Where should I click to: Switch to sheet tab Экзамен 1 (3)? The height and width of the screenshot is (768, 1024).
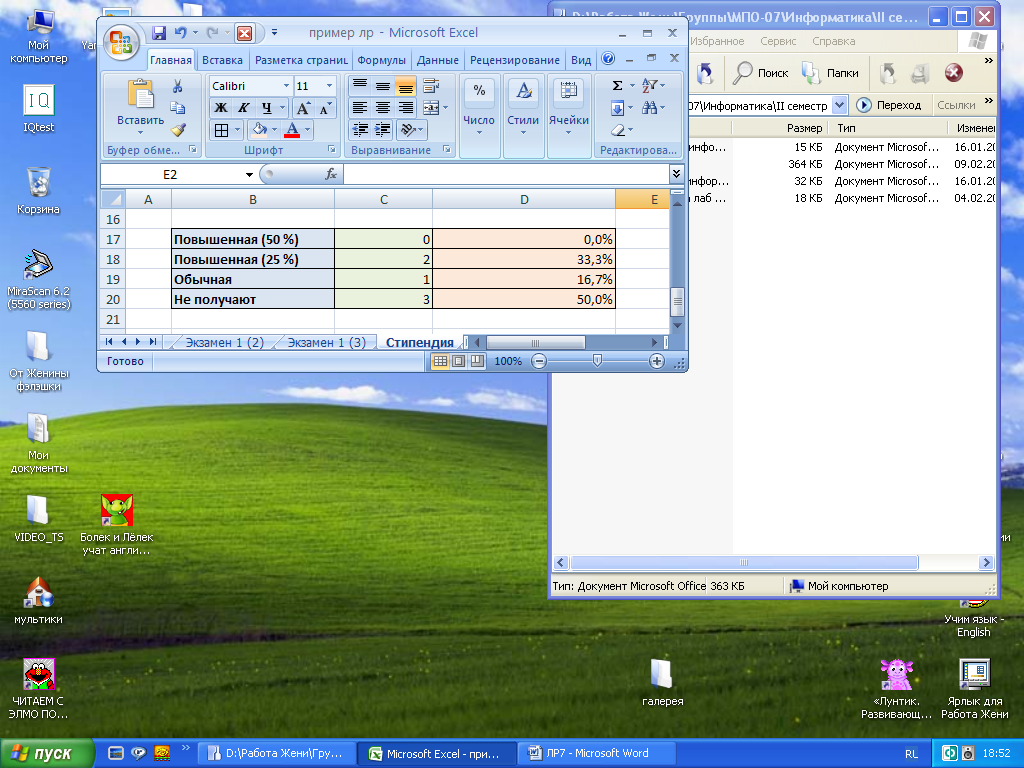coord(327,342)
